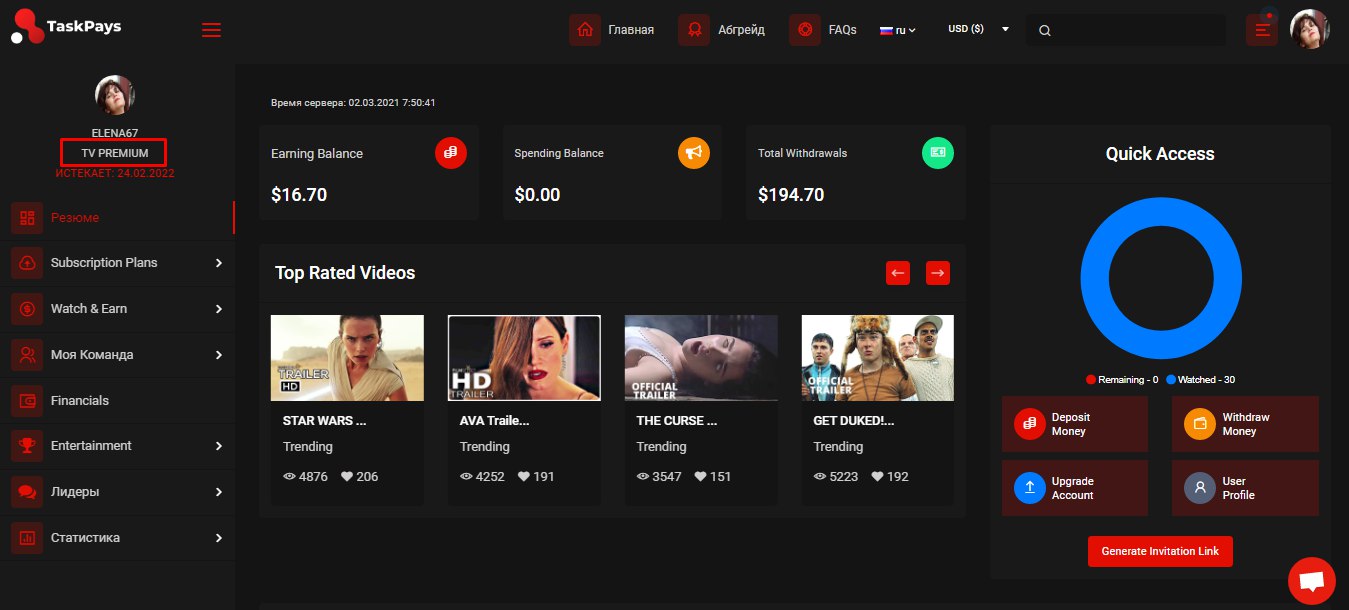The height and width of the screenshot is (610, 1349).
Task: Expand Лидеры submenu chevron
Action: 219,492
